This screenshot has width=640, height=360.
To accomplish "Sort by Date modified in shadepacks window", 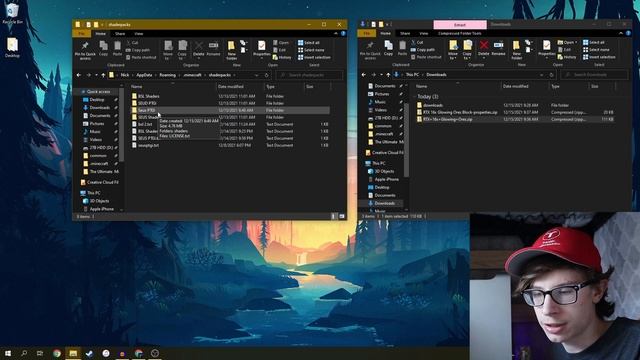I will [x=231, y=87].
